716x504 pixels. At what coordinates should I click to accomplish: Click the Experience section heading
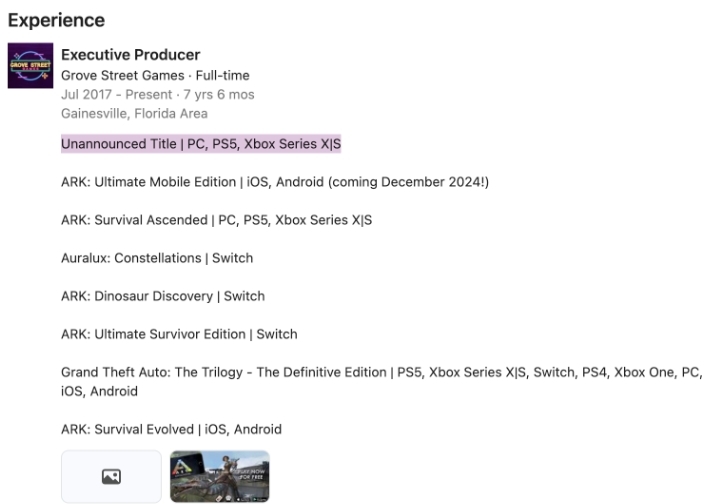[x=56, y=21]
